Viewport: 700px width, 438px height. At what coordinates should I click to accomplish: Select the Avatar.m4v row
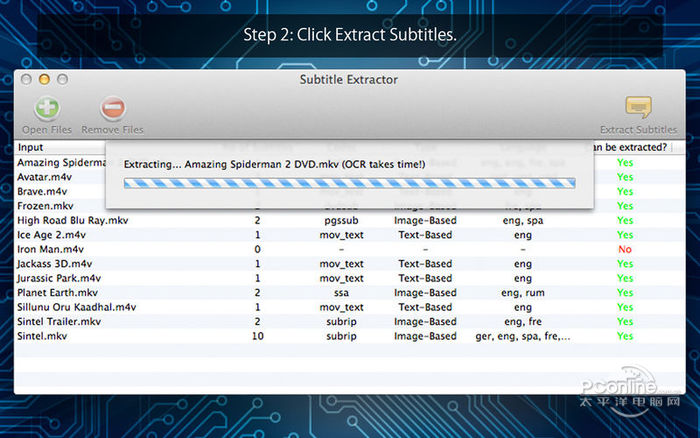(43, 177)
